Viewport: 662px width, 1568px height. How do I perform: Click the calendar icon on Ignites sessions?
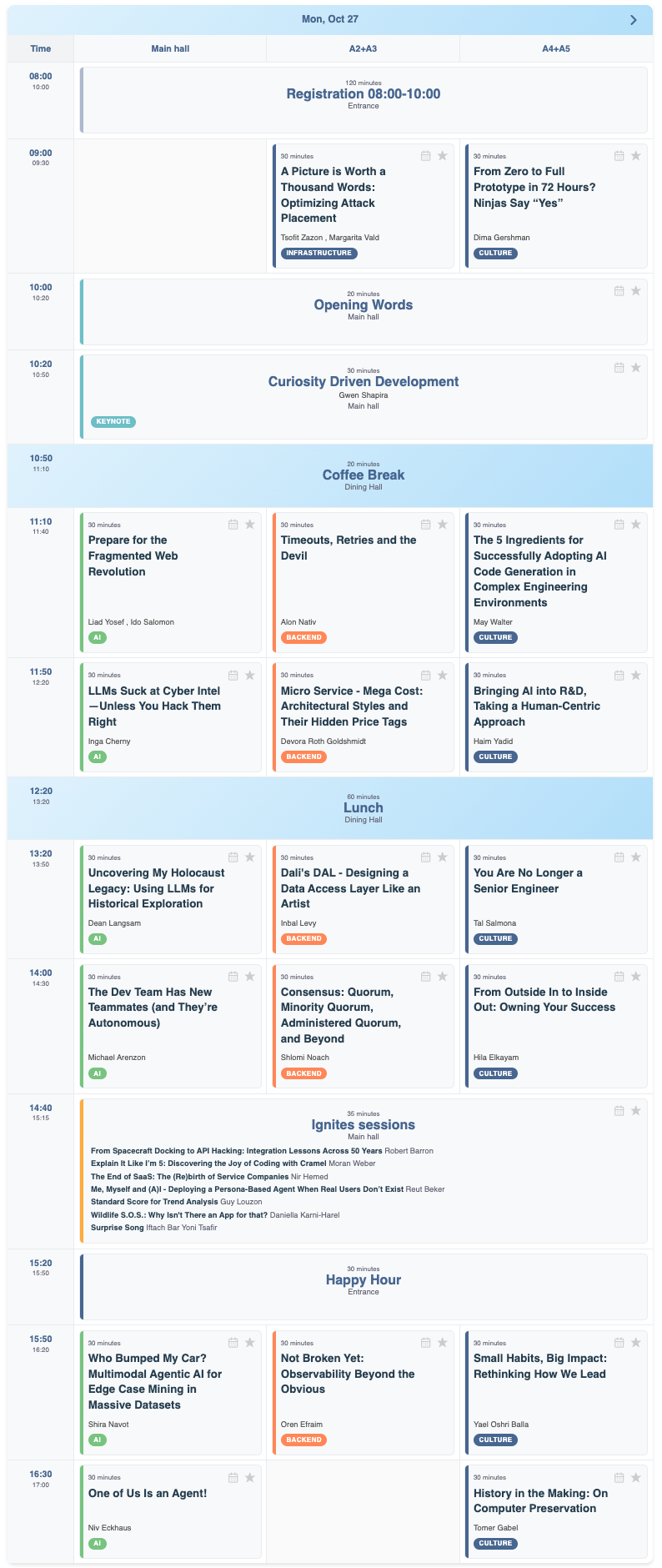click(619, 1110)
